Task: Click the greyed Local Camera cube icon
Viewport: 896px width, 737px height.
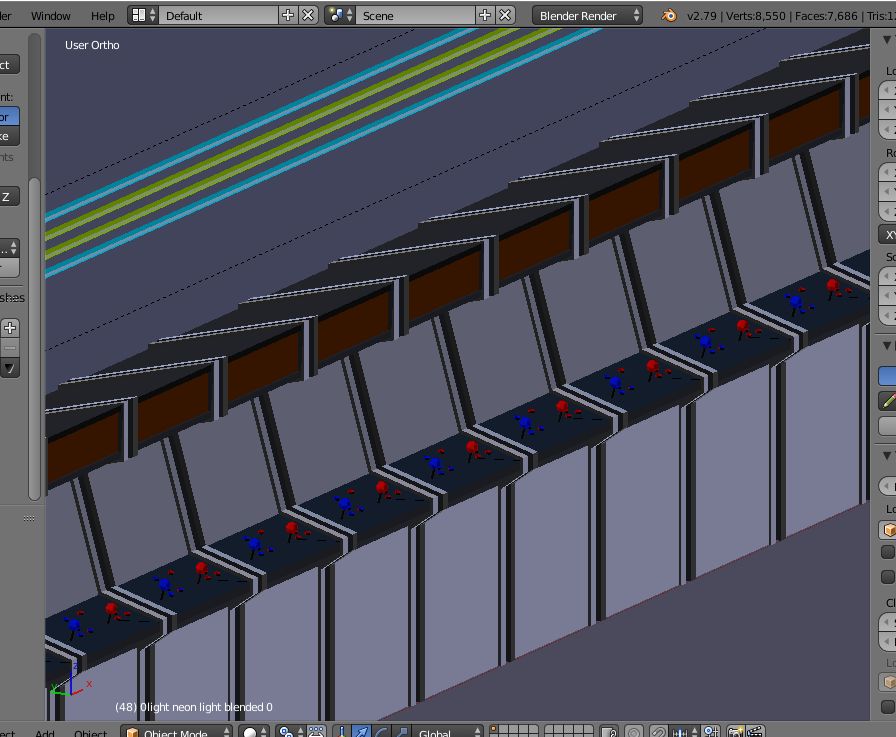Action: [x=887, y=682]
